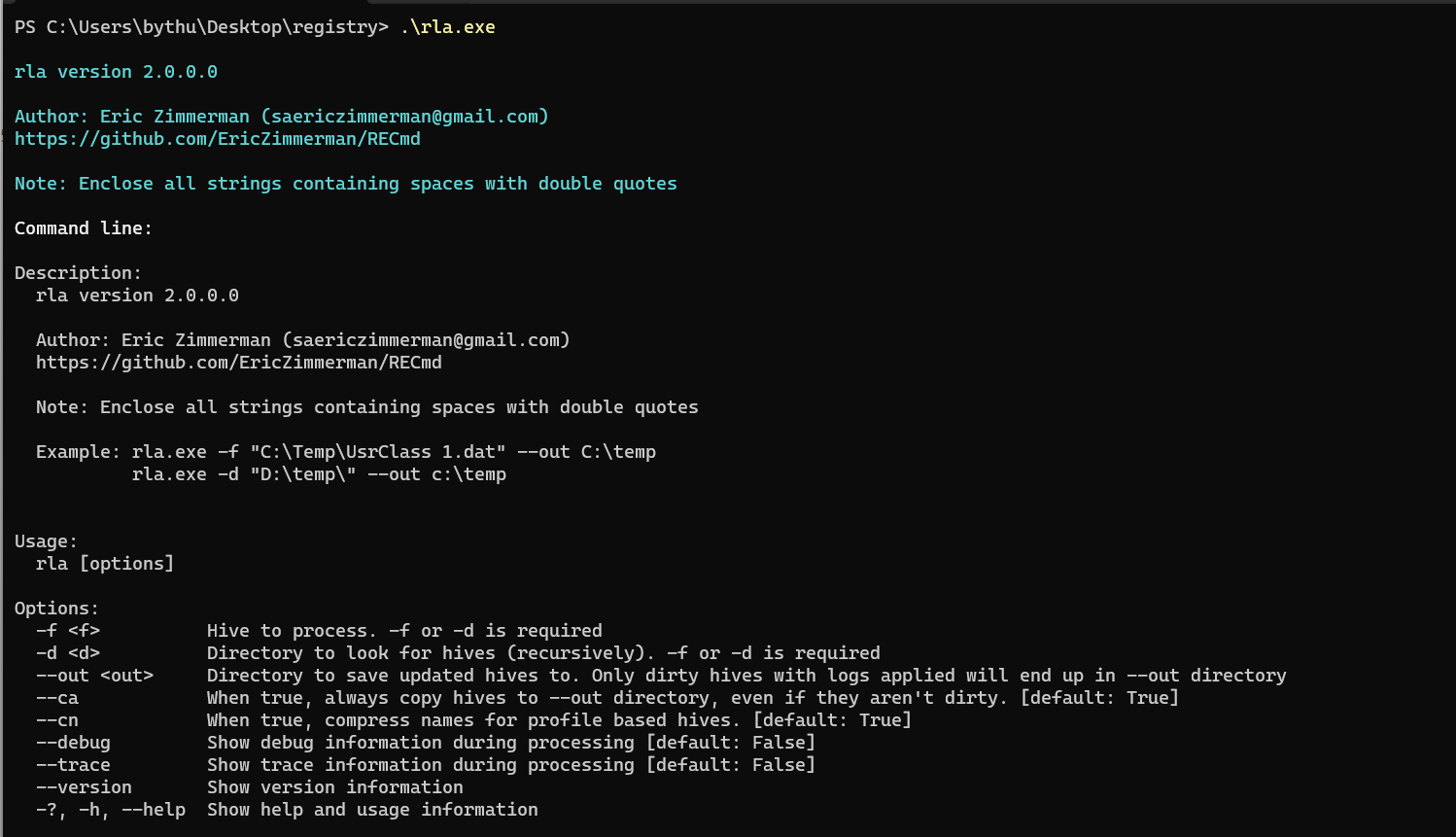
Task: Click the 'Show help and usage information' description
Action: click(372, 810)
